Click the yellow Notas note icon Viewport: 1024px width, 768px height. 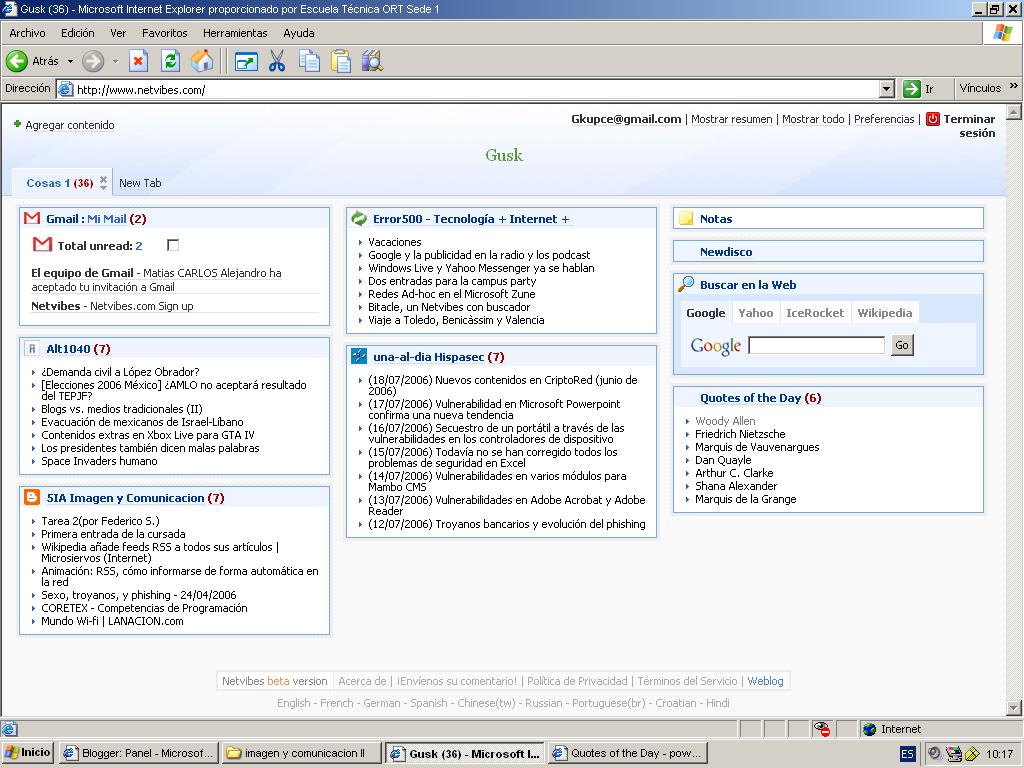[686, 218]
